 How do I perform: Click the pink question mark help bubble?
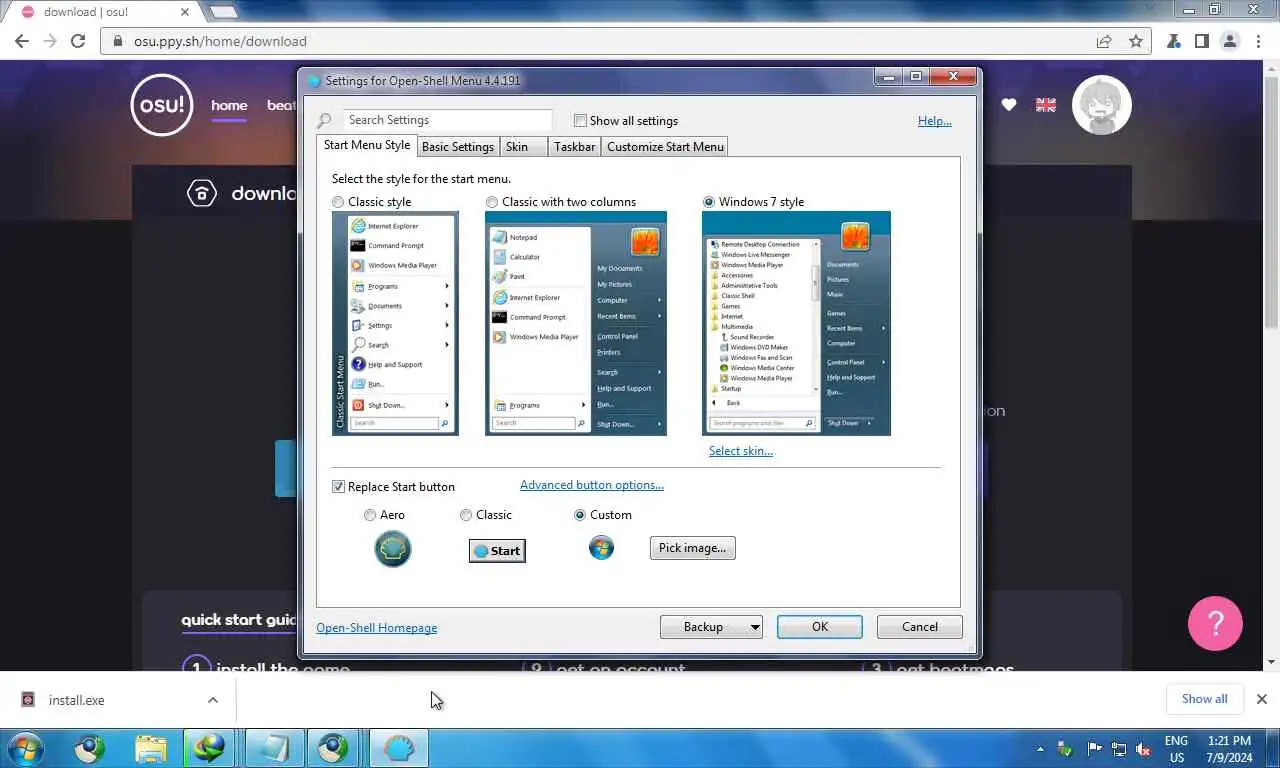pos(1215,623)
